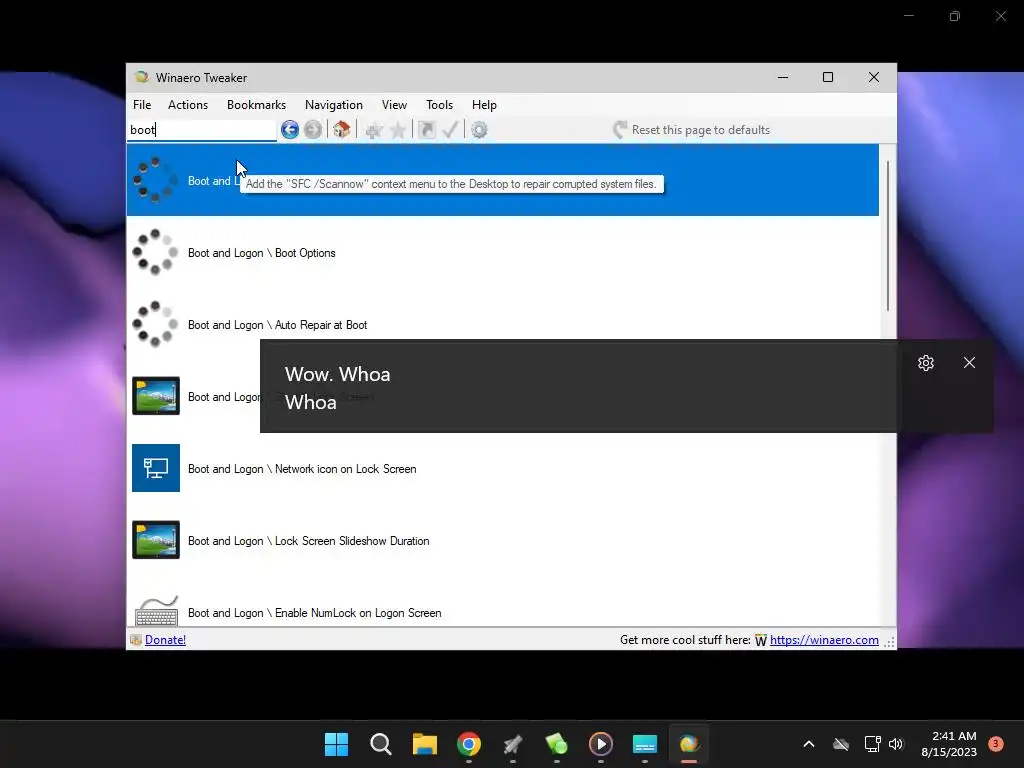The image size is (1024, 768).
Task: Click the Lock Screen Slideshow landscape icon
Action: pyautogui.click(x=155, y=539)
